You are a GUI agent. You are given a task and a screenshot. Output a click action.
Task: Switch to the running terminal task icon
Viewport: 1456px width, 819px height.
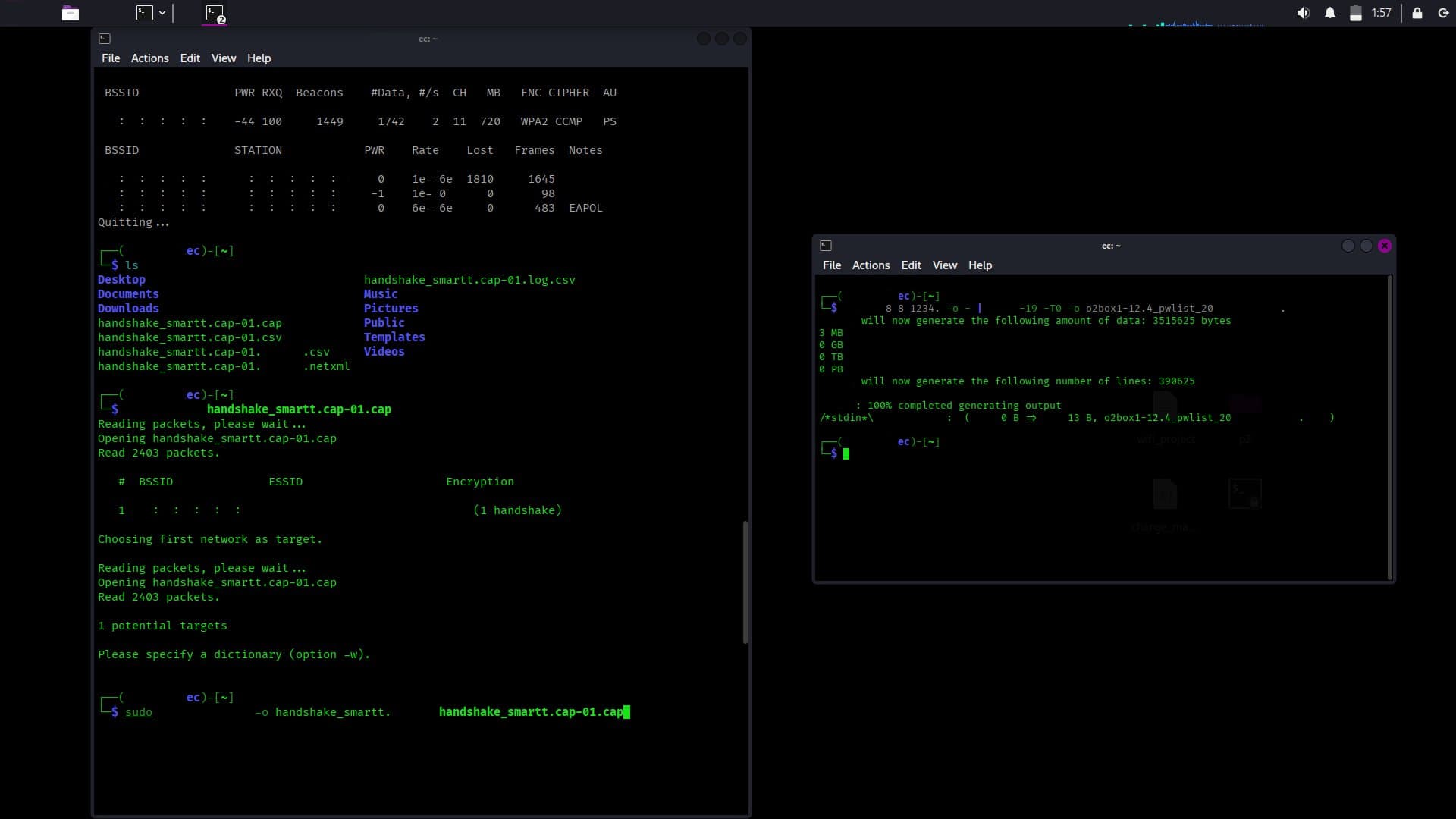(x=215, y=13)
